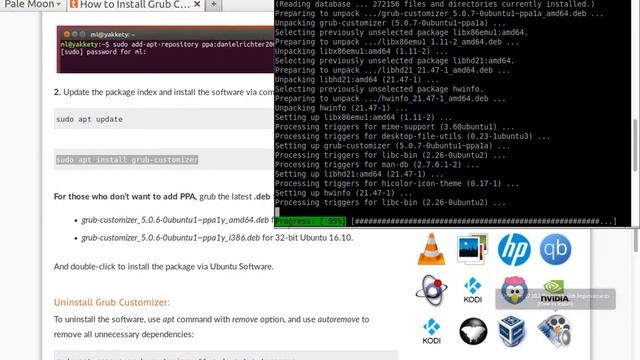Click the 'And double-click to install' paragraph
The image size is (640, 360).
pos(164,267)
